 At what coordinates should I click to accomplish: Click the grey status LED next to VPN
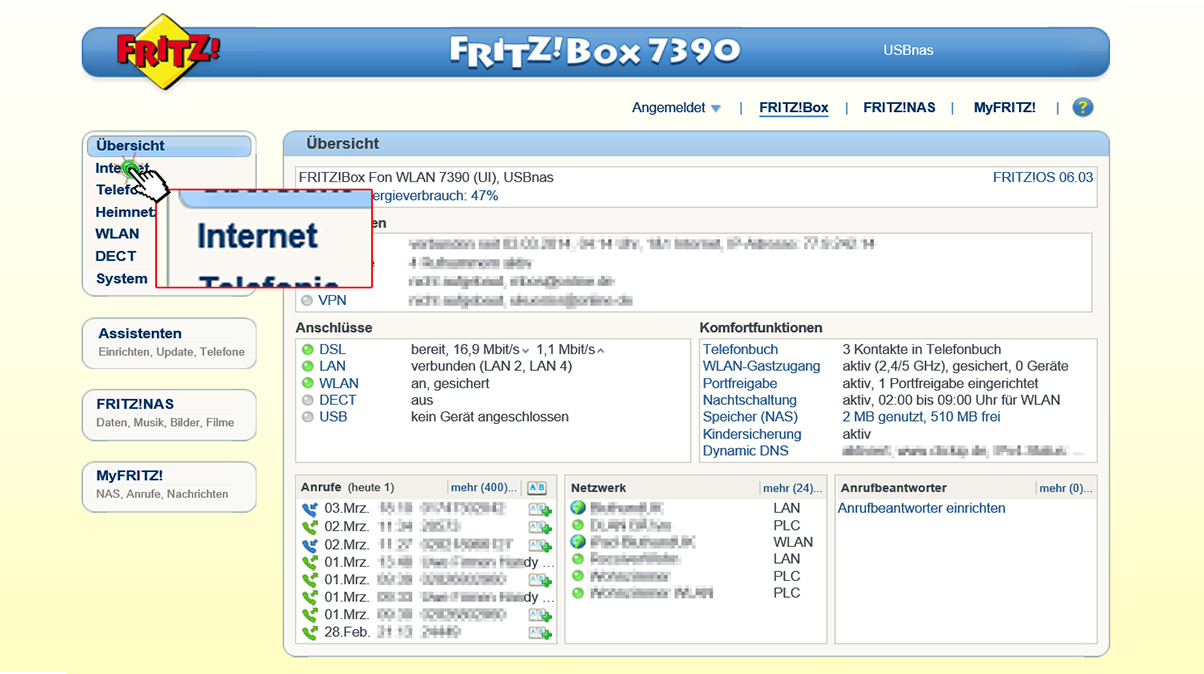click(307, 301)
